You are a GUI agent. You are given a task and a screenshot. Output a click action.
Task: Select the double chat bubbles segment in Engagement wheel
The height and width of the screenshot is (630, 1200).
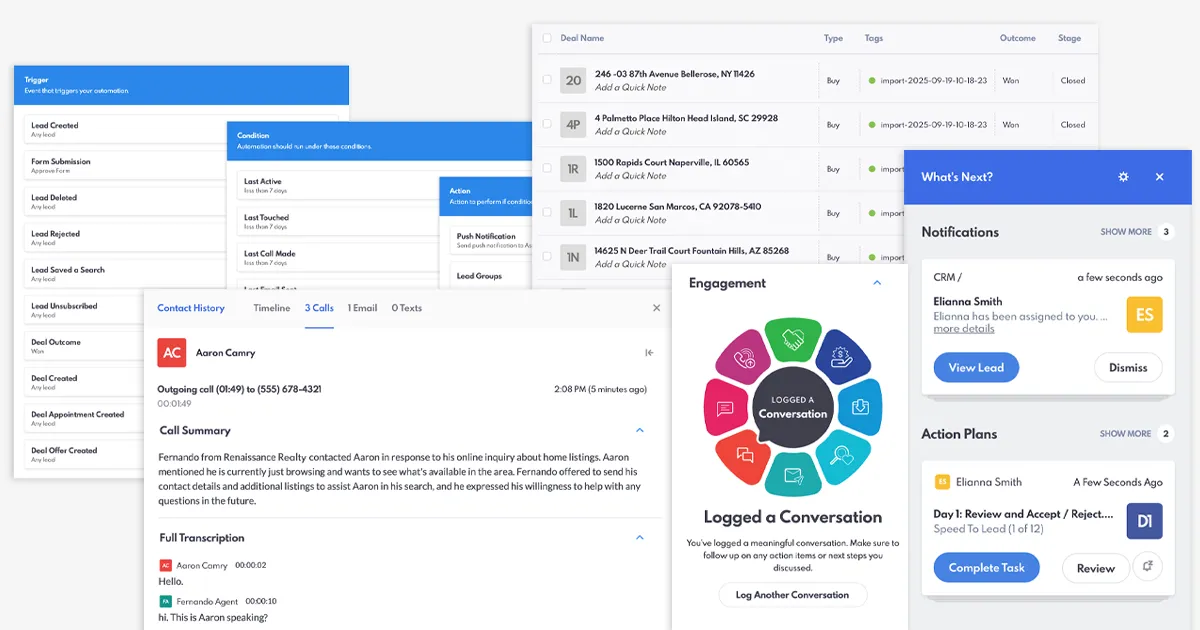pyautogui.click(x=745, y=455)
